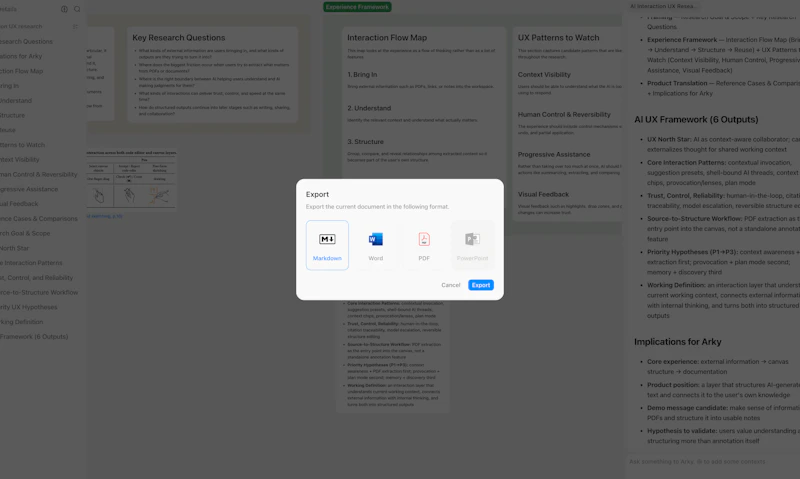Open Framework (6 Outputs) outline entry

tap(34, 337)
